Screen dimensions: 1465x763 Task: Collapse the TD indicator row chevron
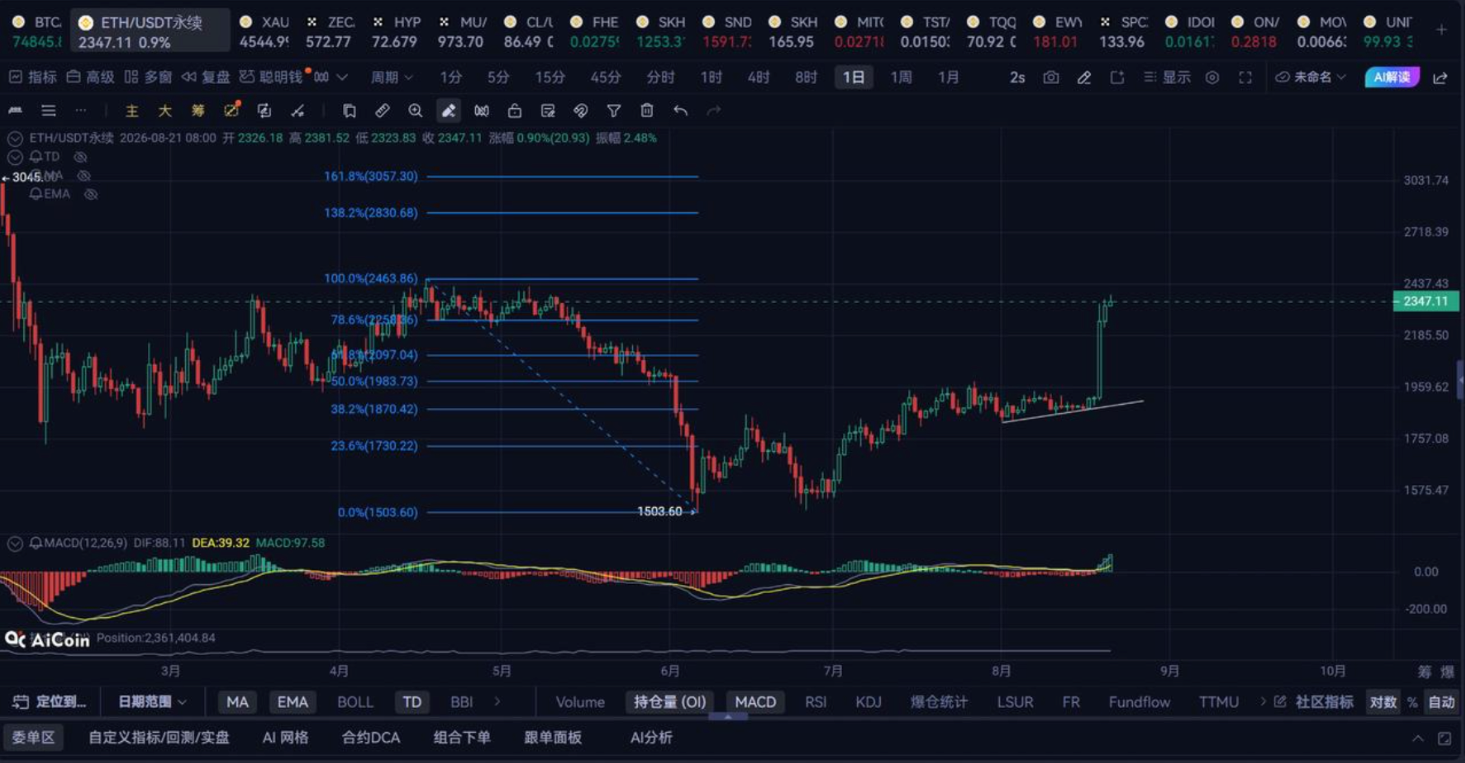(x=15, y=157)
